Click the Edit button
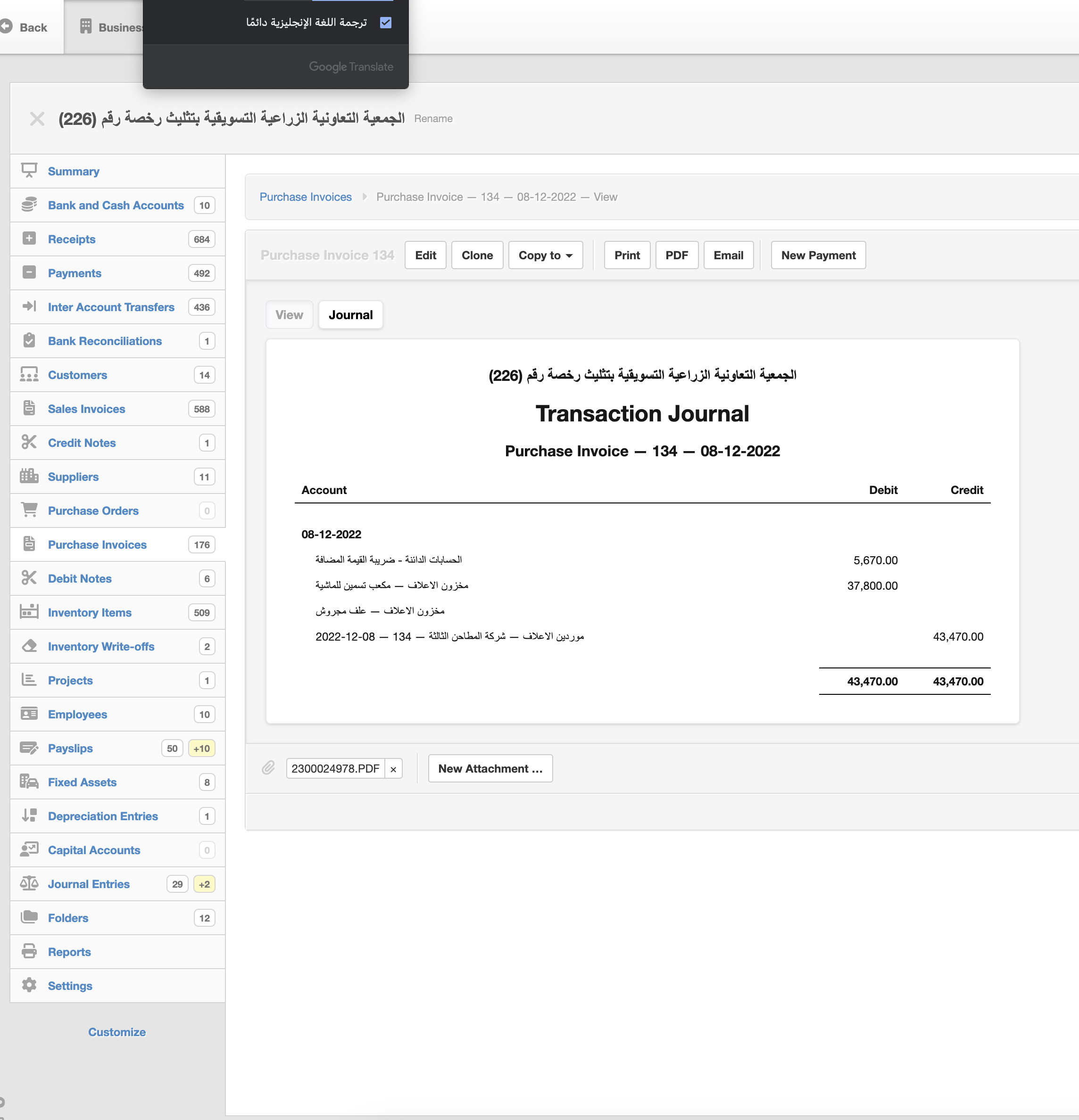This screenshot has width=1079, height=1120. [x=425, y=255]
